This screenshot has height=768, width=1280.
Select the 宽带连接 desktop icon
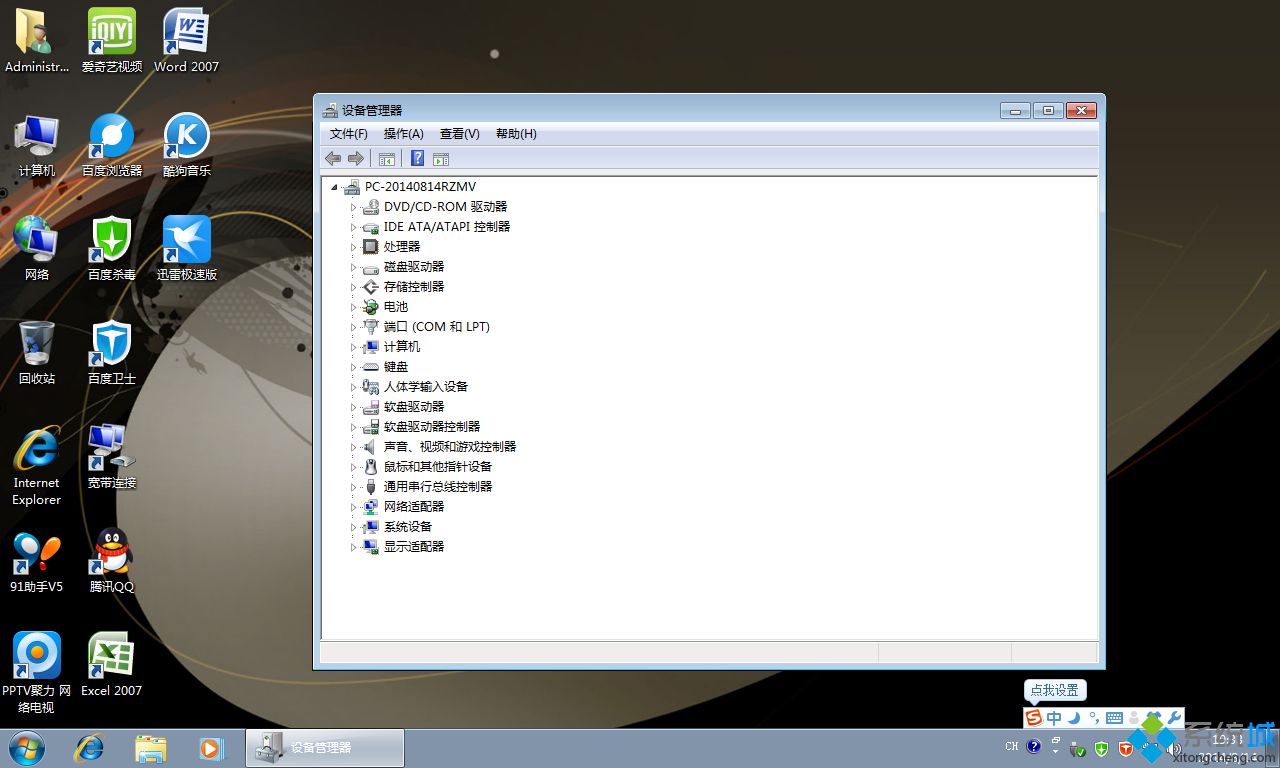(x=112, y=457)
